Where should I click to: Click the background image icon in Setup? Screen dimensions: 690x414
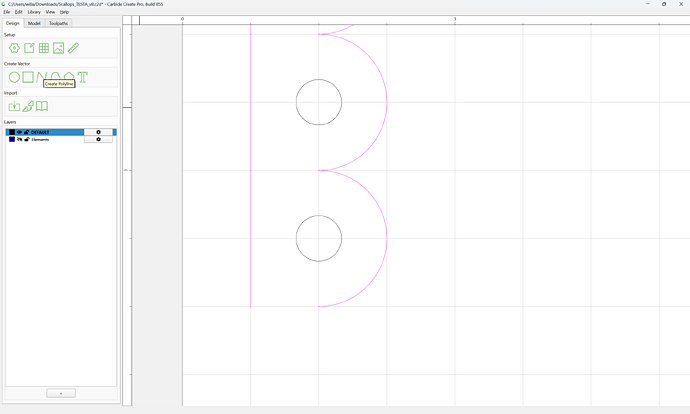click(59, 48)
